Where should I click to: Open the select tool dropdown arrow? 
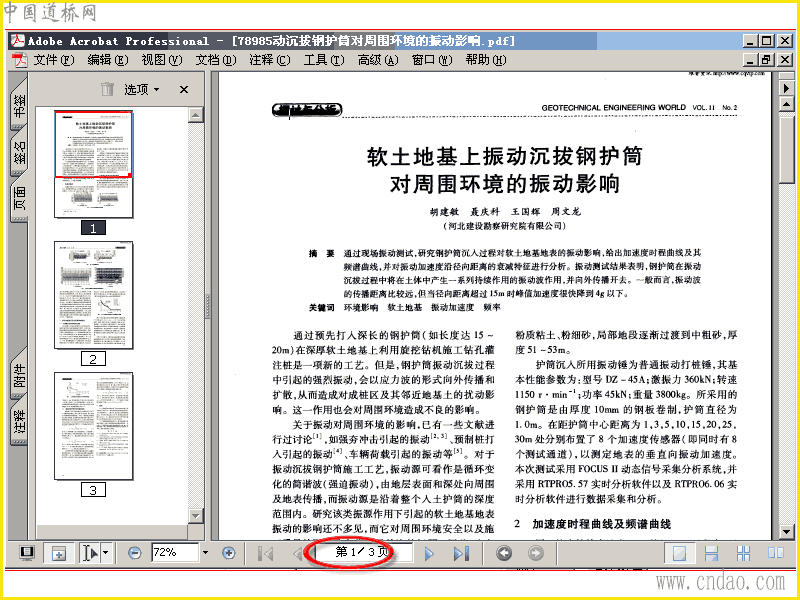coord(106,553)
